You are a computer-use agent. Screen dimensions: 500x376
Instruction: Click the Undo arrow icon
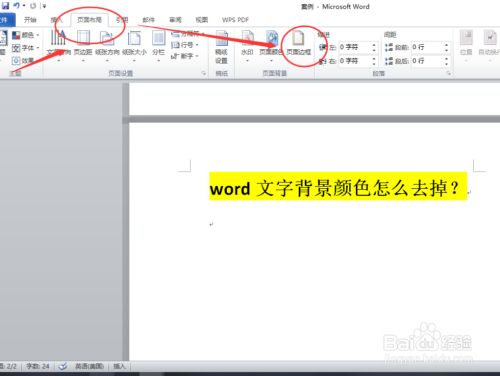click(17, 5)
